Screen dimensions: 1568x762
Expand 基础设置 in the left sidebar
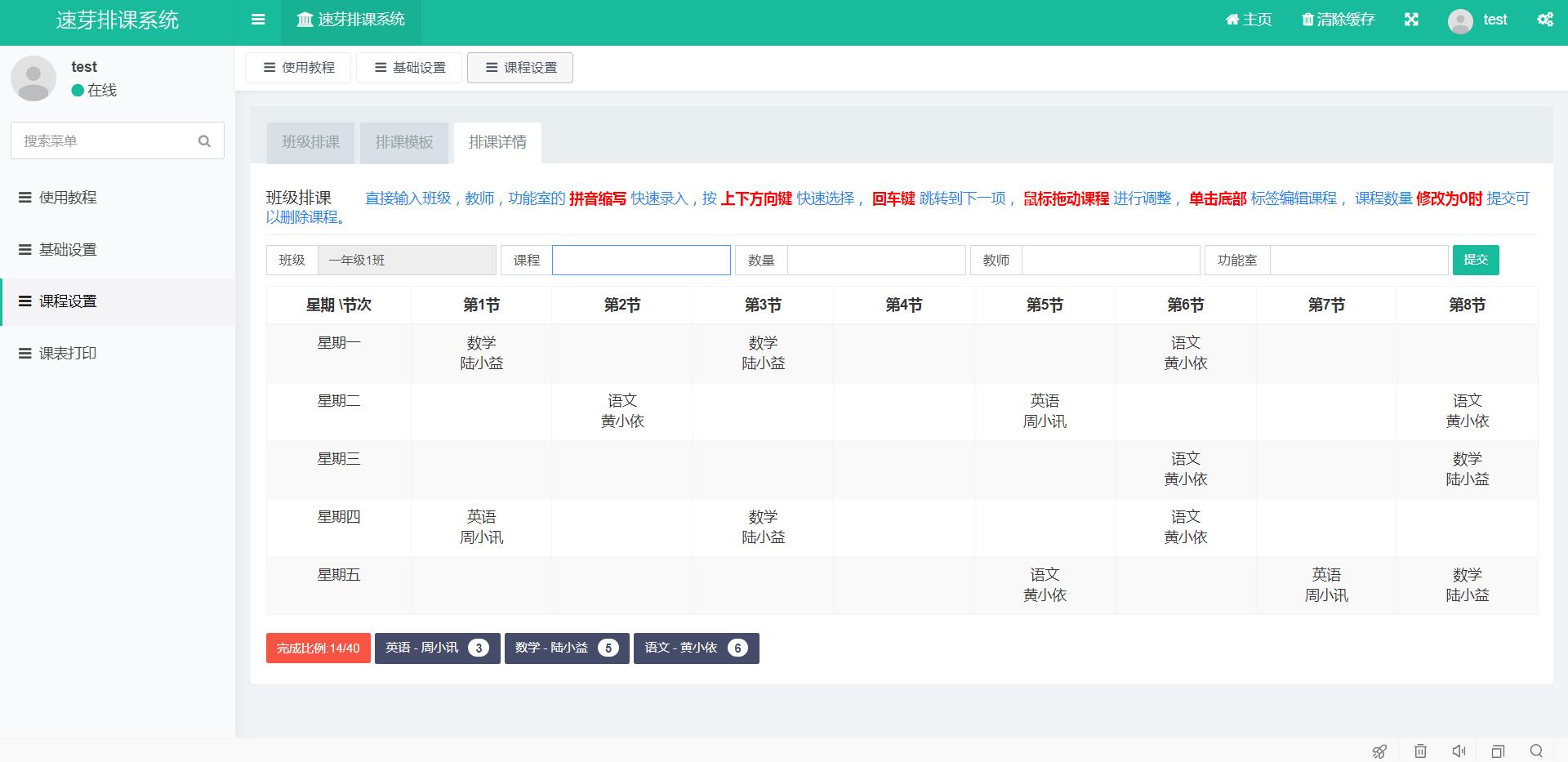68,250
